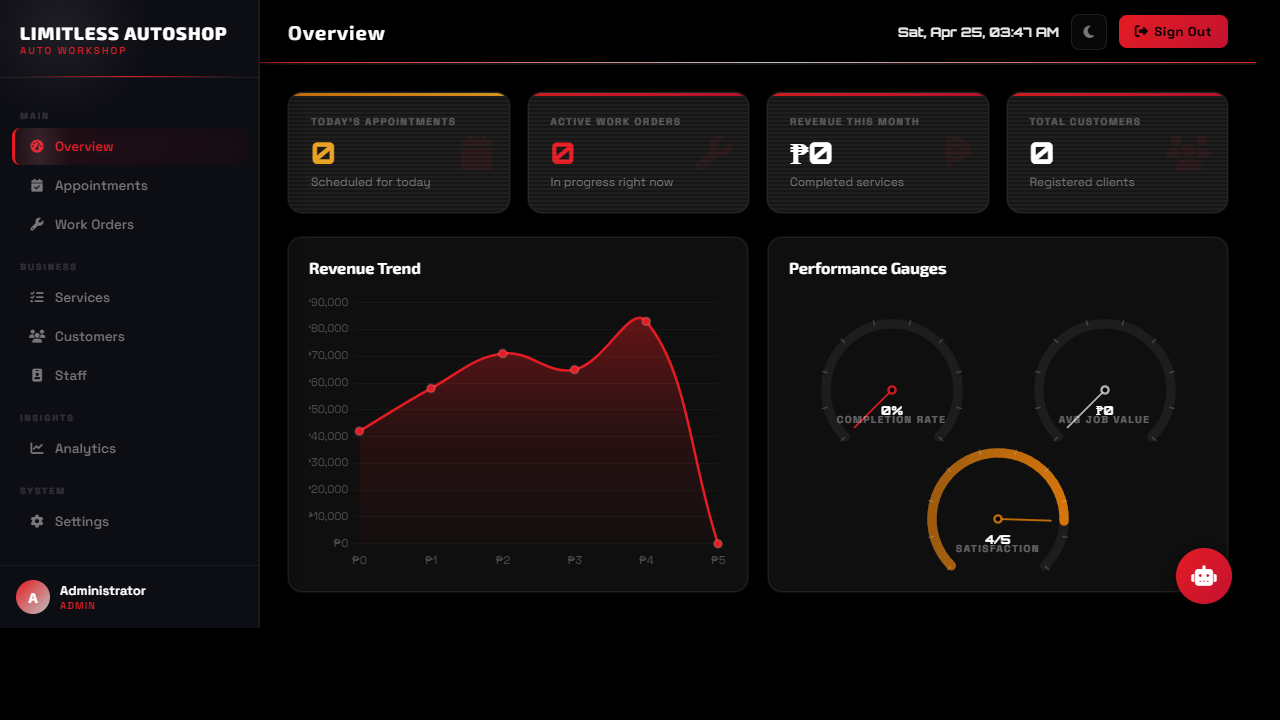Click the 4/5 satisfaction value

998,539
